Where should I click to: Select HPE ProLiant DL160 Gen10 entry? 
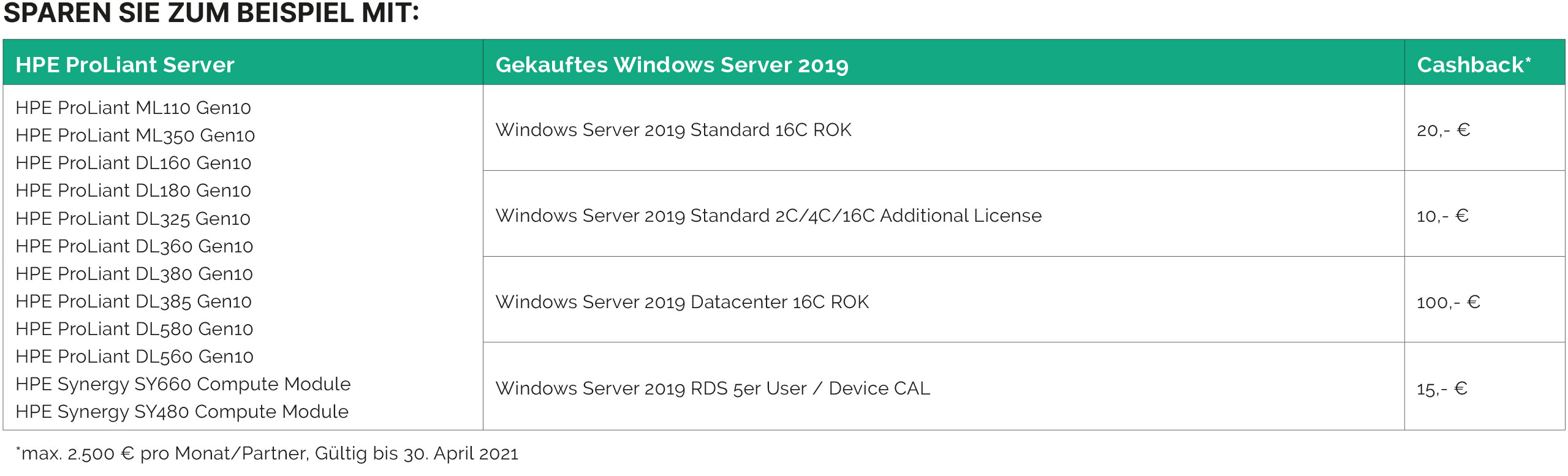coord(134,163)
